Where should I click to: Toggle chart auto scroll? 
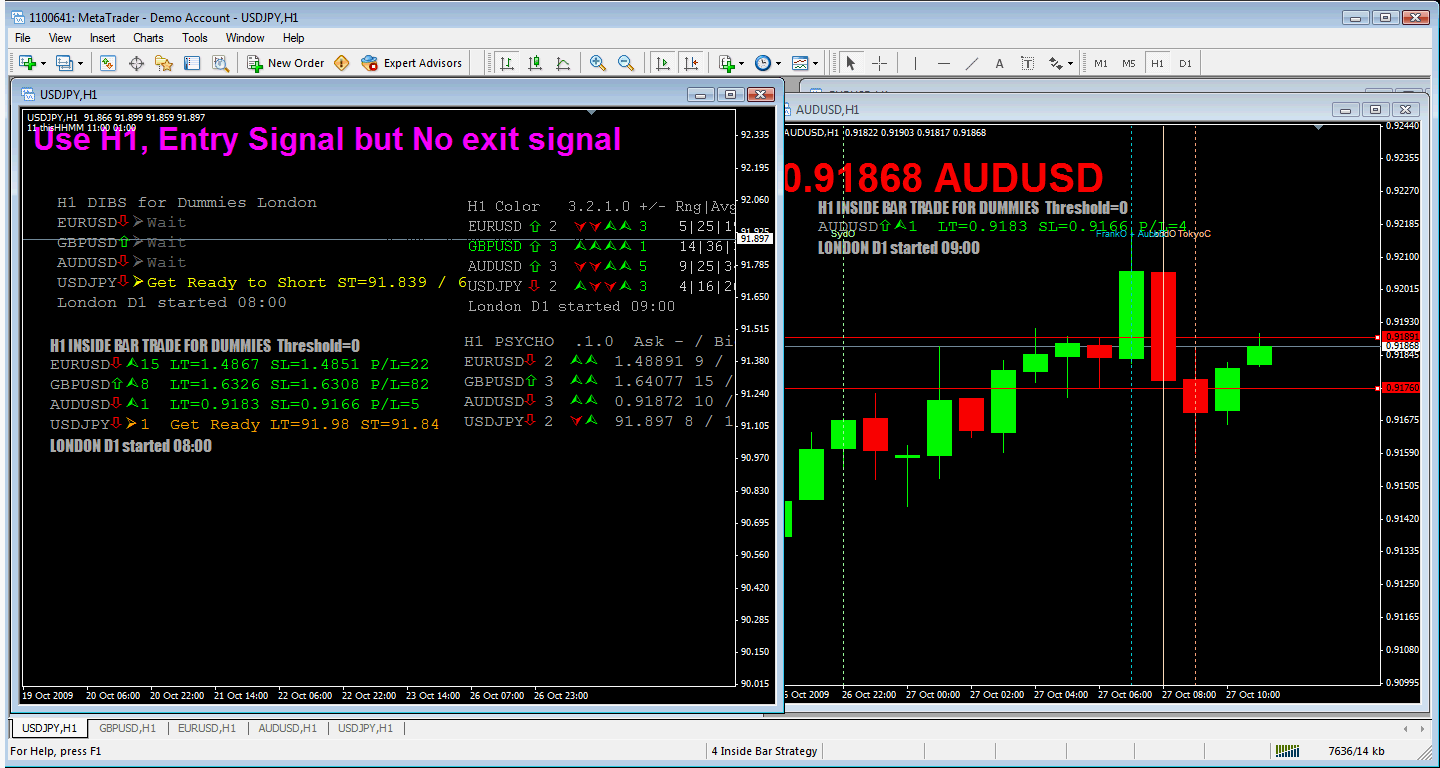point(662,63)
